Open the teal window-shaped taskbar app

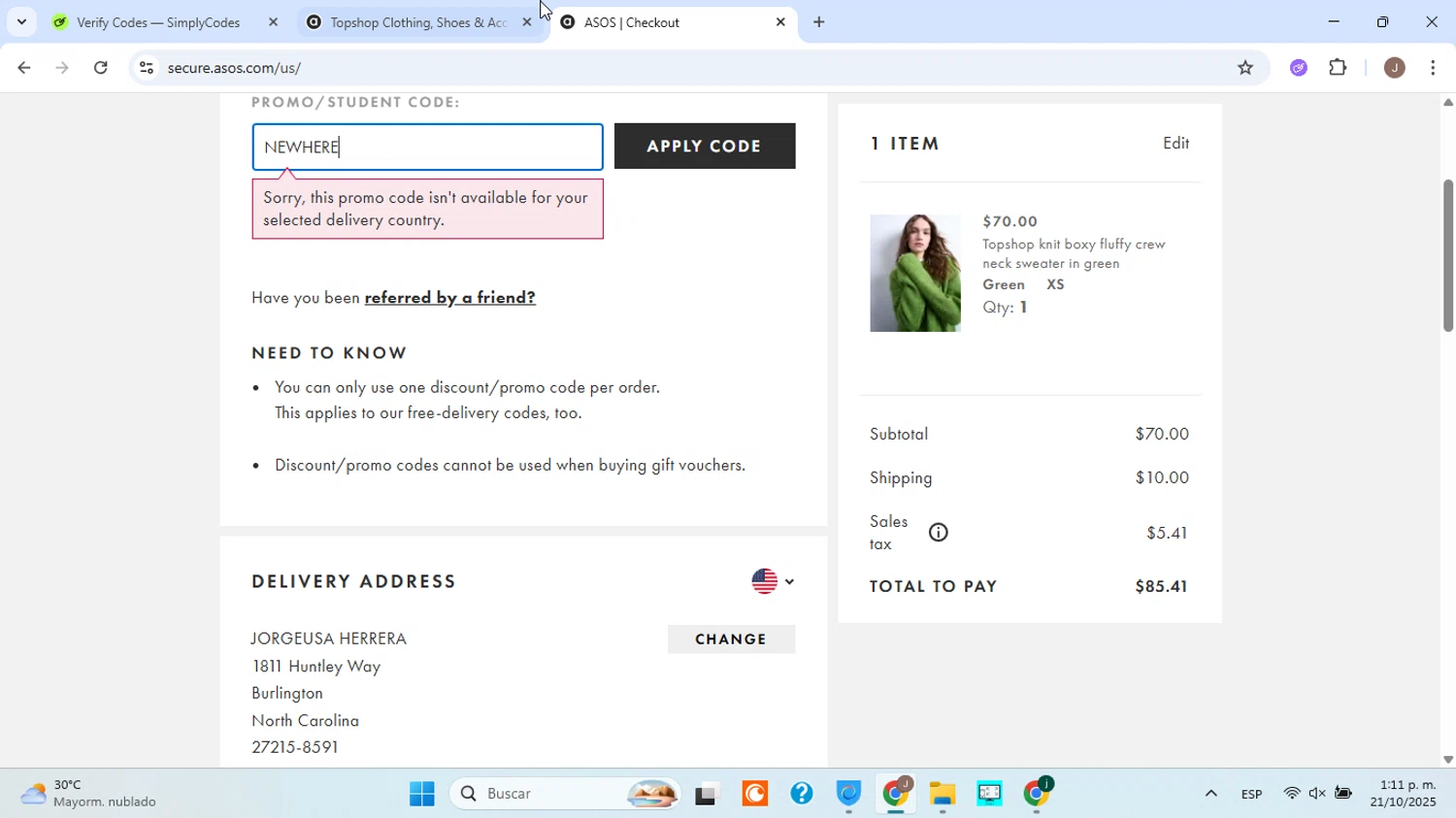pyautogui.click(x=989, y=794)
